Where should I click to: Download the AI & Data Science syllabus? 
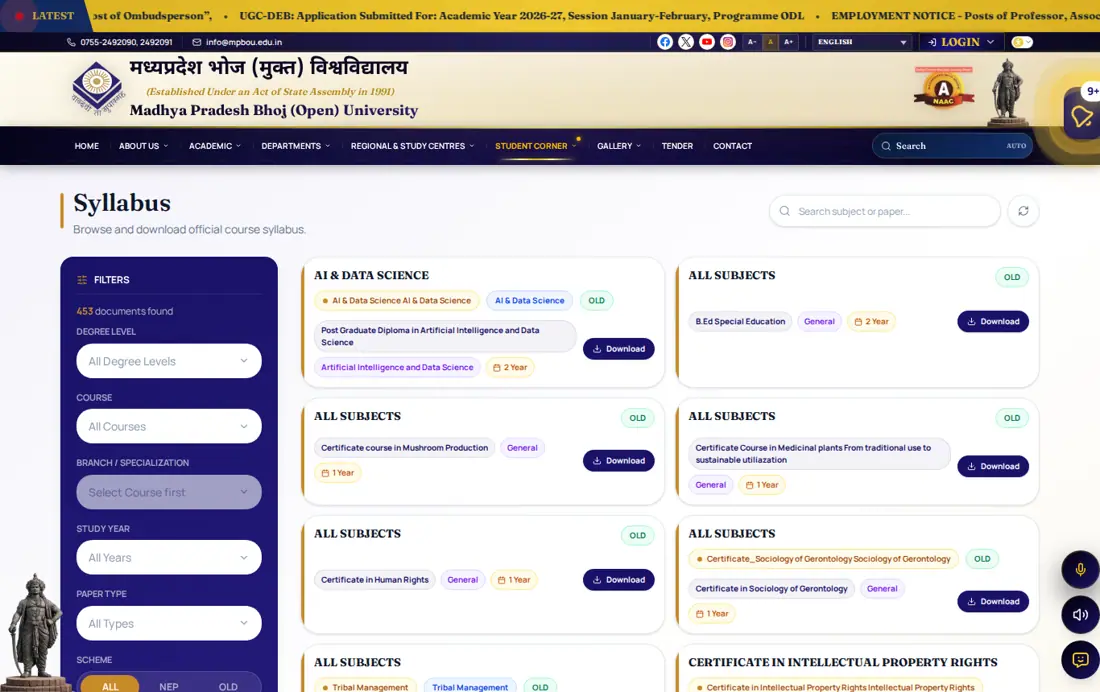(618, 349)
